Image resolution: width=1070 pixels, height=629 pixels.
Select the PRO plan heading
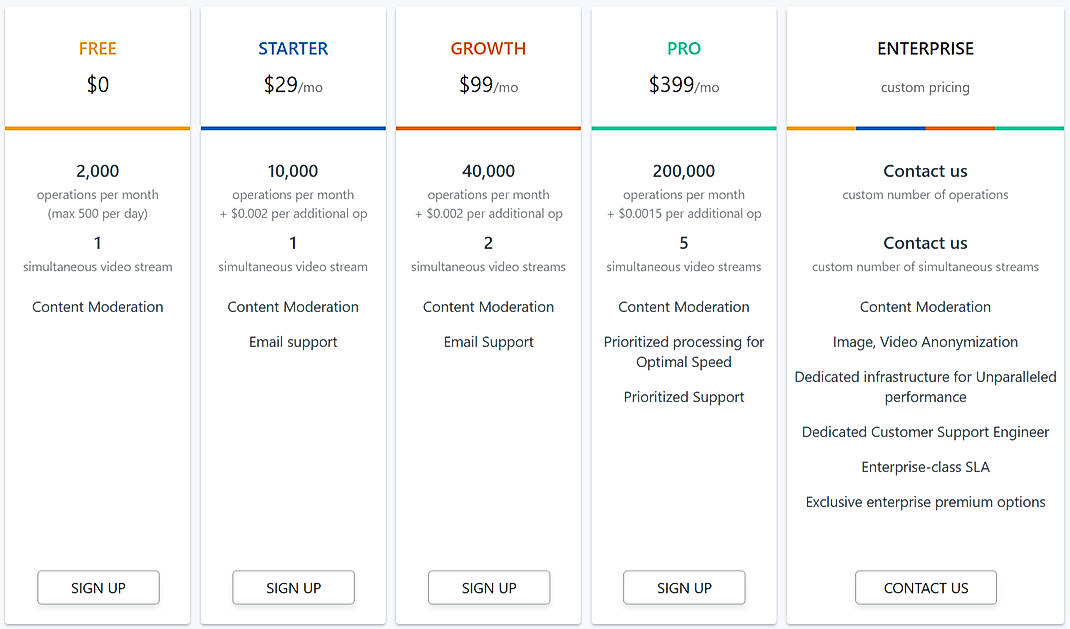[684, 48]
